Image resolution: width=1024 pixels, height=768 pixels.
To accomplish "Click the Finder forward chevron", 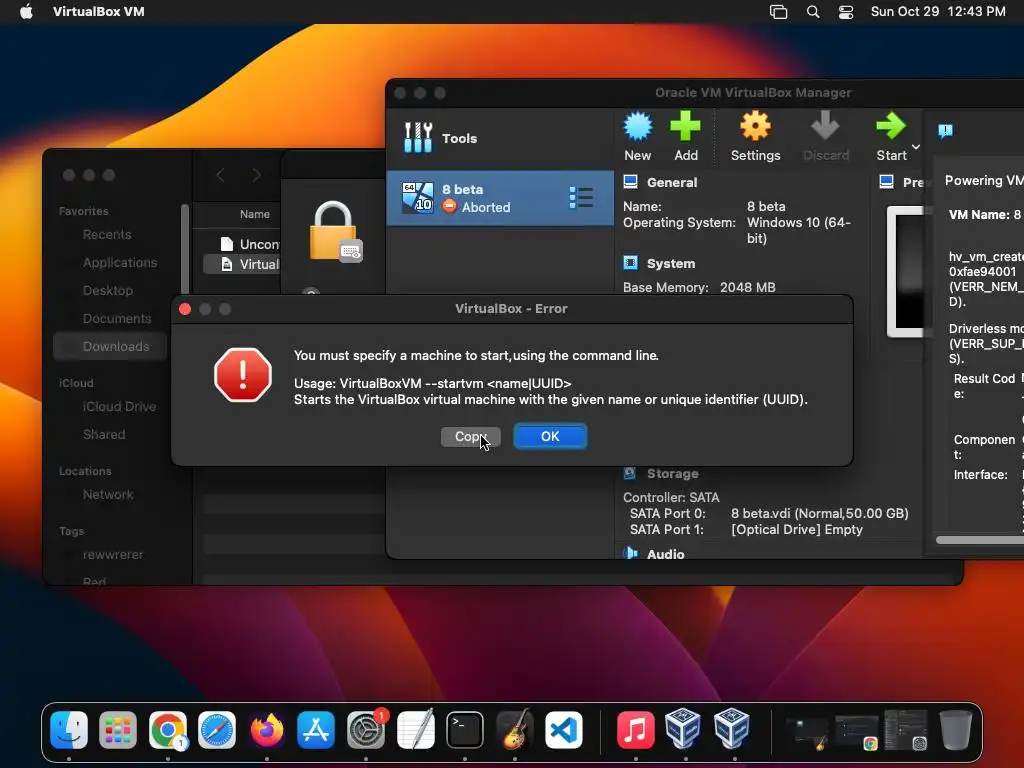I will point(257,175).
